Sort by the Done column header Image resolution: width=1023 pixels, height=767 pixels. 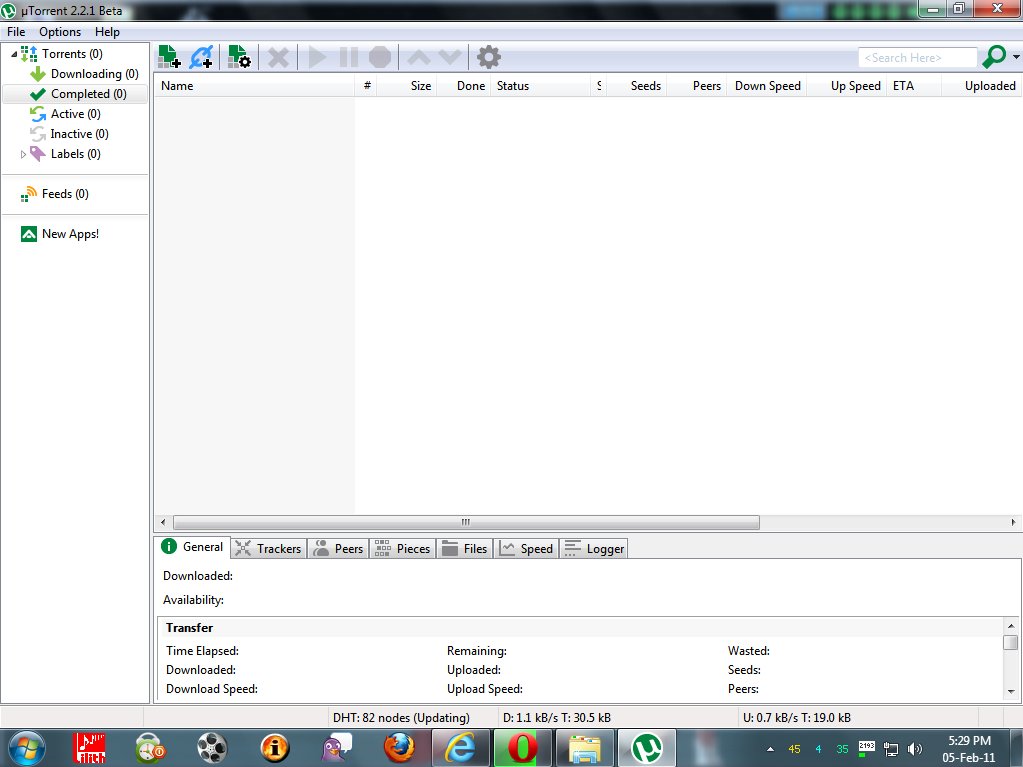click(464, 85)
